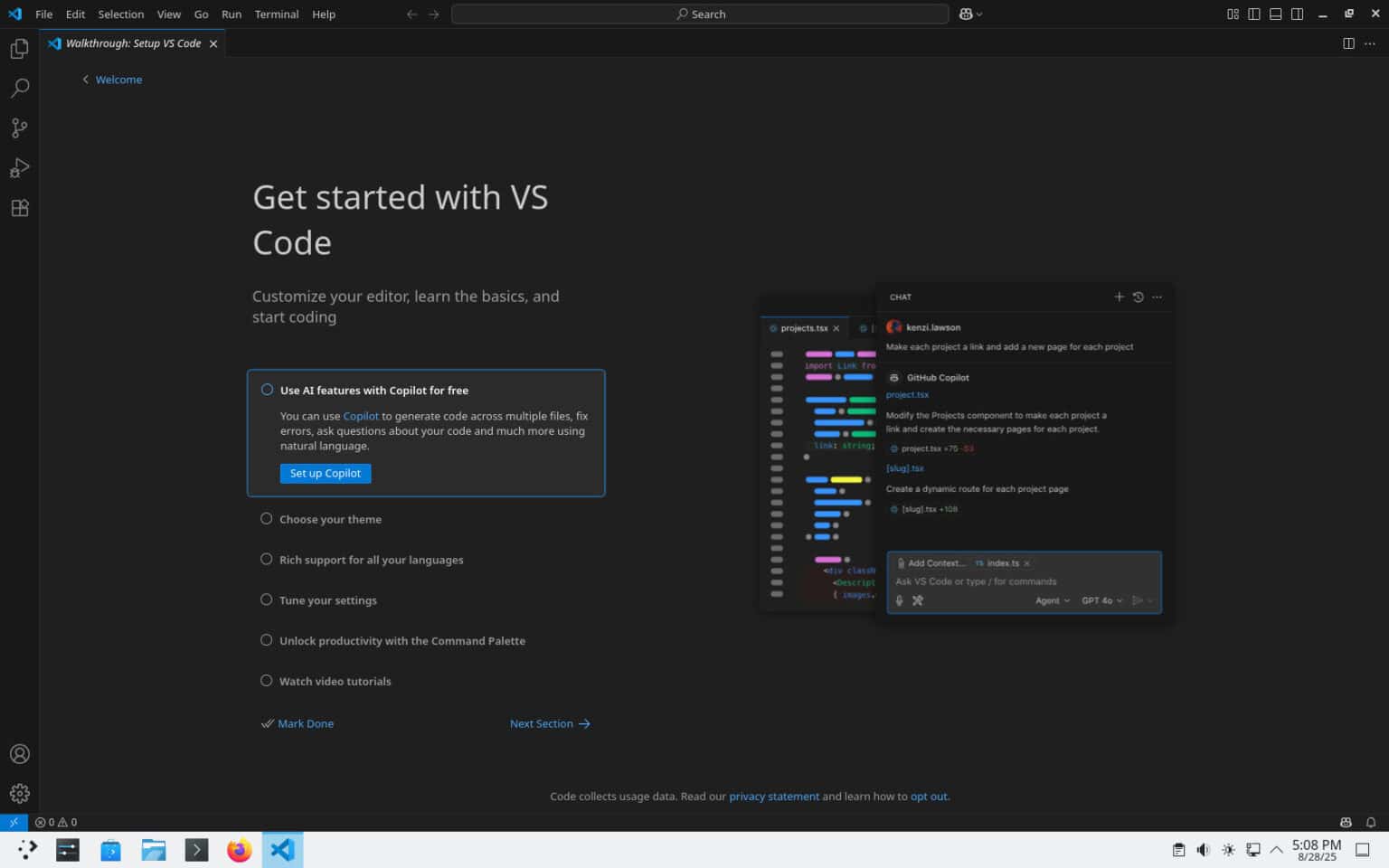Open the Manage settings gear
The image size is (1389, 868).
pyautogui.click(x=19, y=793)
